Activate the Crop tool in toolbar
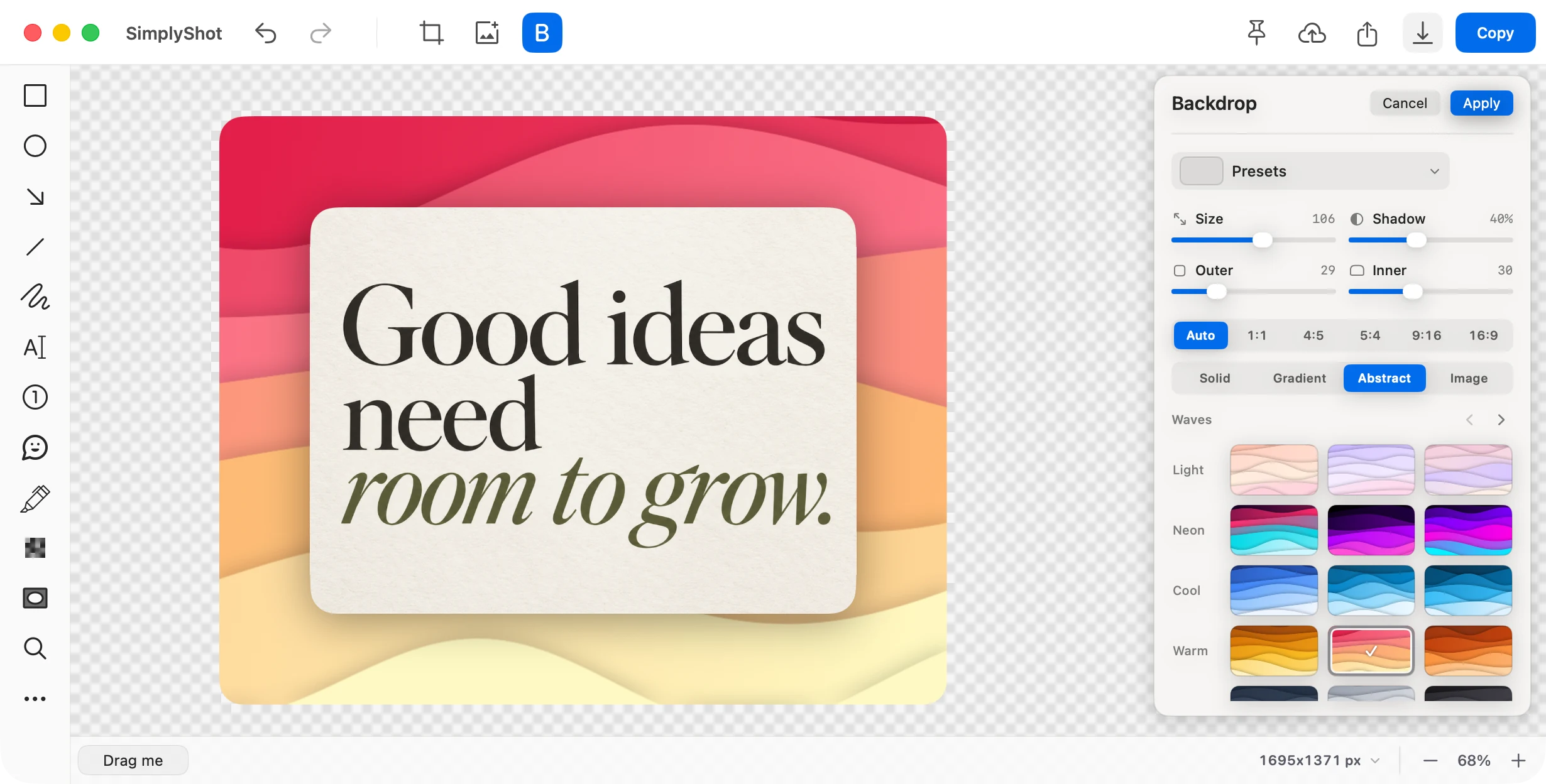 click(x=431, y=33)
